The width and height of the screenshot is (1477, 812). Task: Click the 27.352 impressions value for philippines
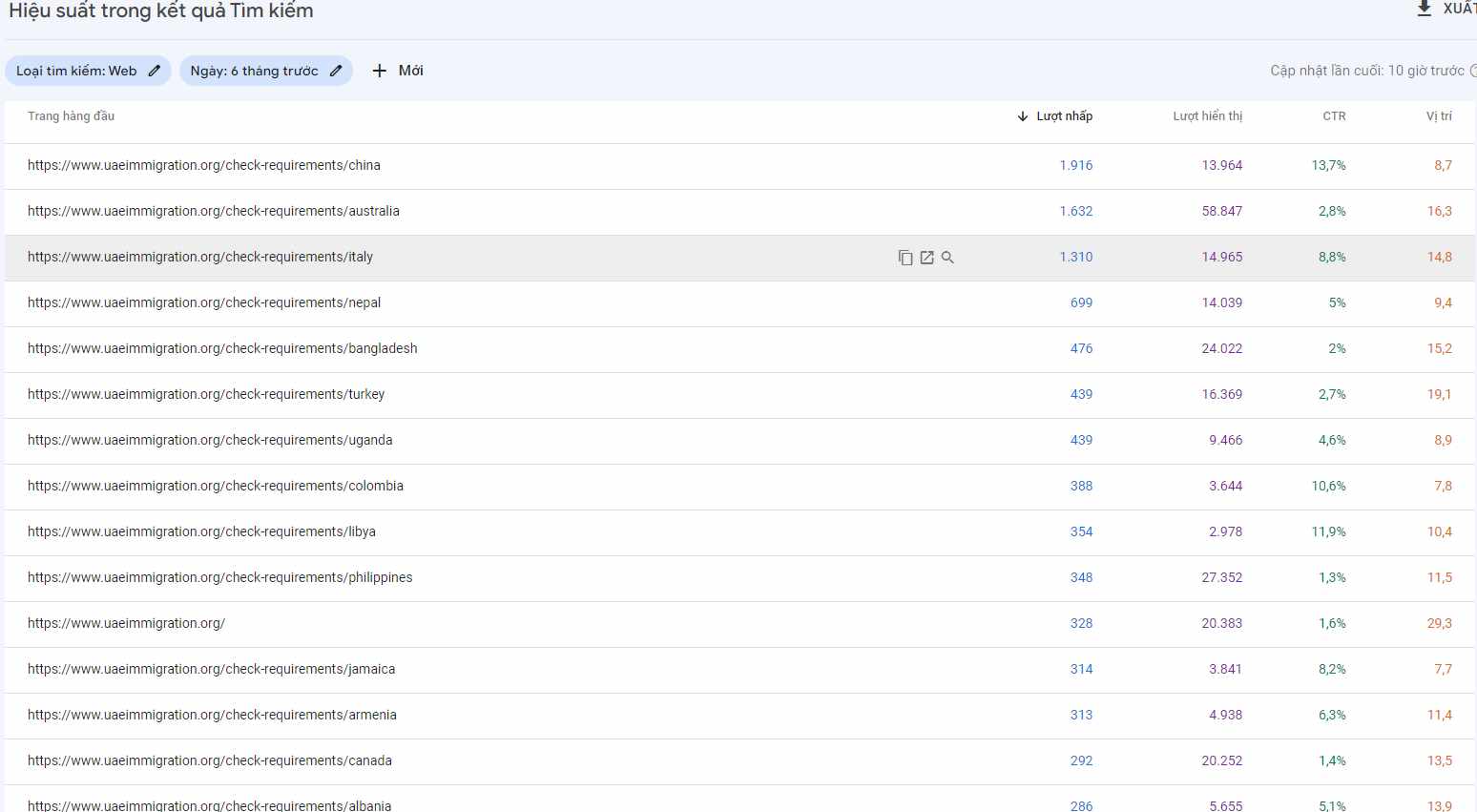pos(1222,577)
